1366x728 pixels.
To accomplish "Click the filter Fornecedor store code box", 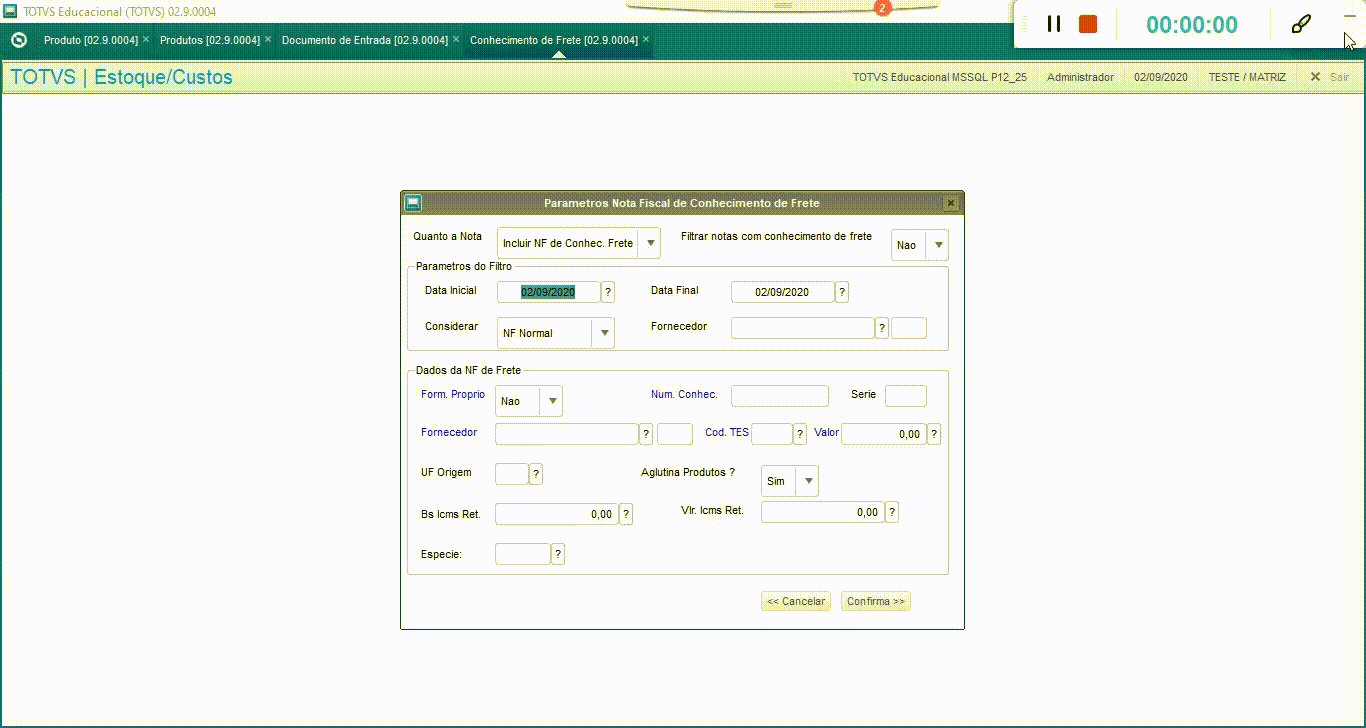I will pos(908,328).
